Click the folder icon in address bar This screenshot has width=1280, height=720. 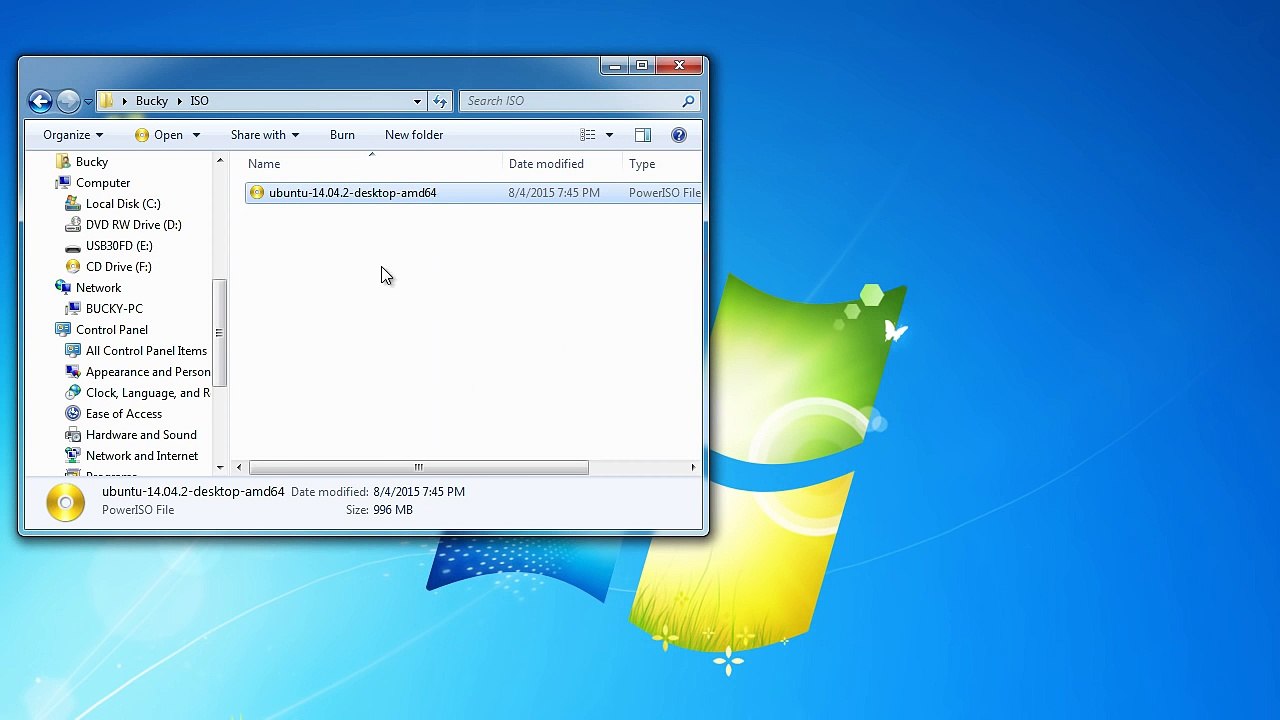point(107,101)
